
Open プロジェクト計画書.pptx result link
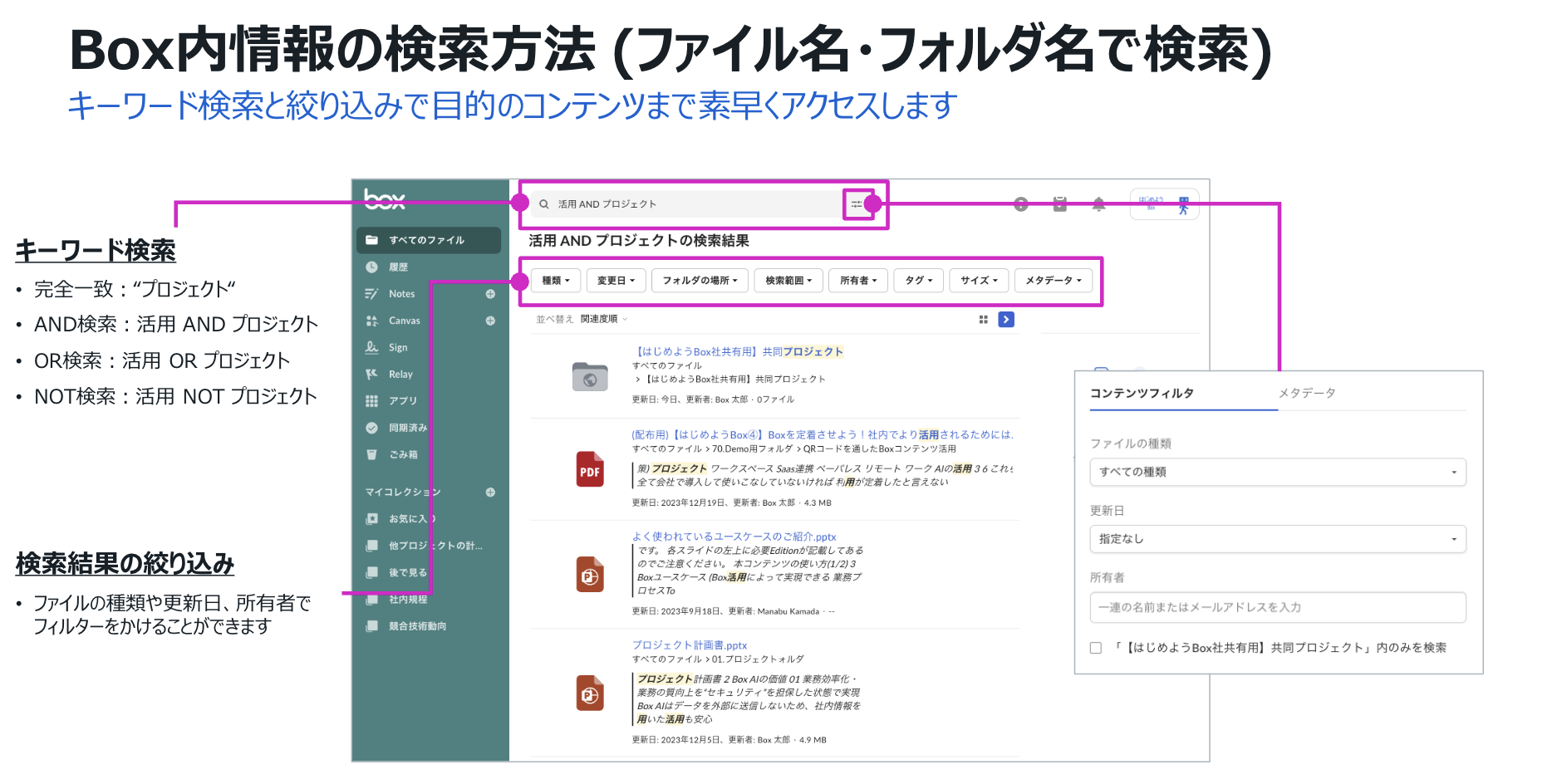click(x=689, y=645)
